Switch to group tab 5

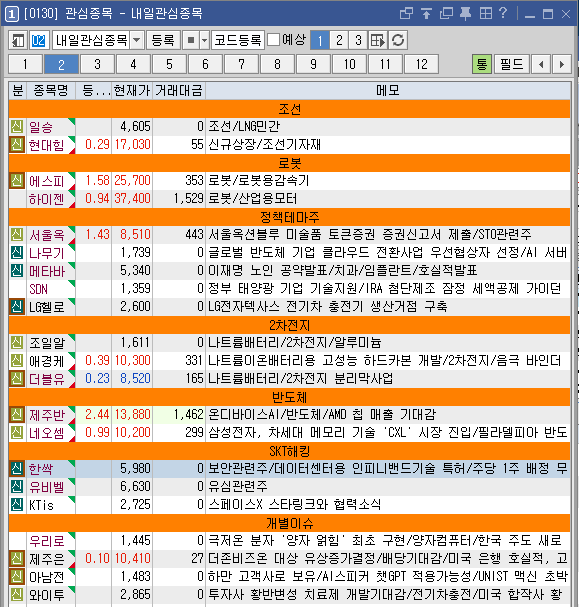[x=170, y=64]
